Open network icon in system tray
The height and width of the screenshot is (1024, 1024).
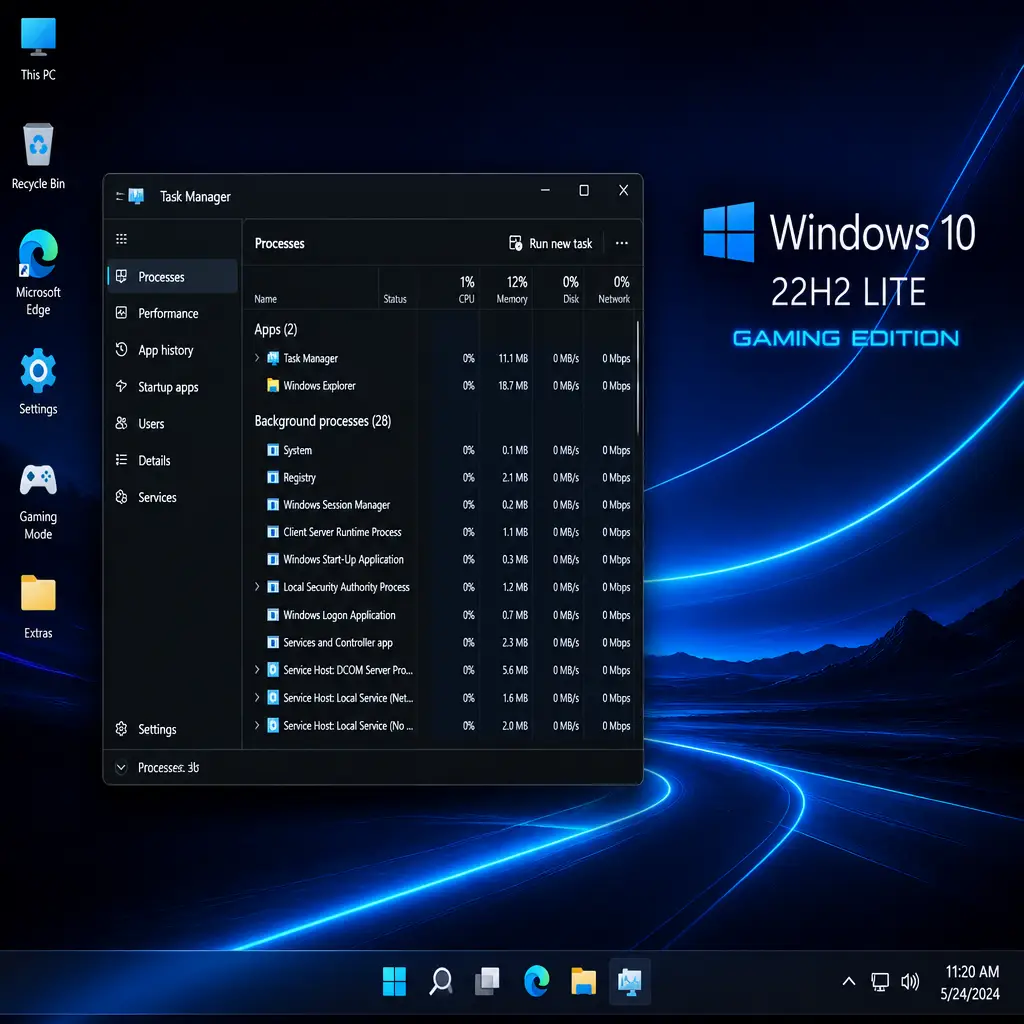tap(880, 981)
